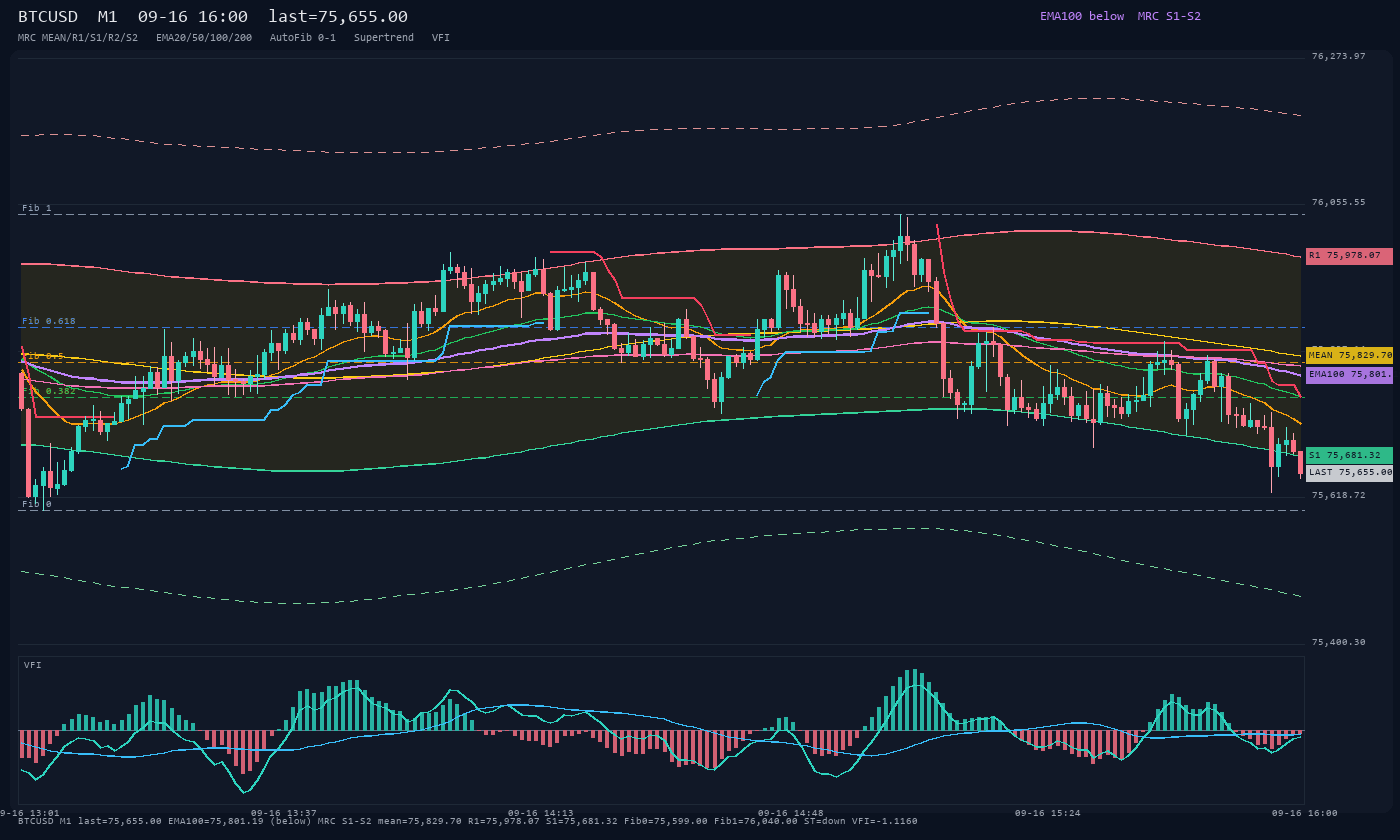
Task: Click the 09-16 14:13 time axis label
Action: [x=541, y=813]
